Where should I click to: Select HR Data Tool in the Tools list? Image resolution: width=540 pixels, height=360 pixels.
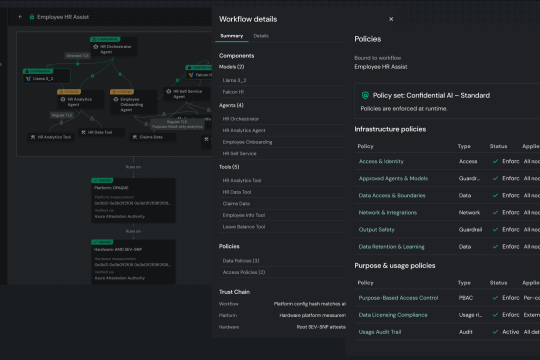(x=282, y=192)
